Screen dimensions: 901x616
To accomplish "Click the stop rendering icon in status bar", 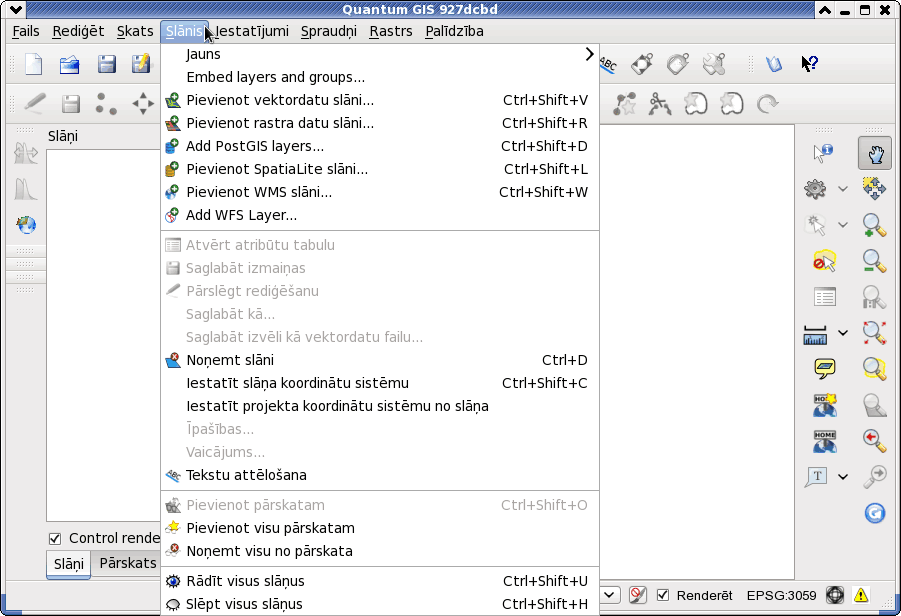I will coord(637,595).
